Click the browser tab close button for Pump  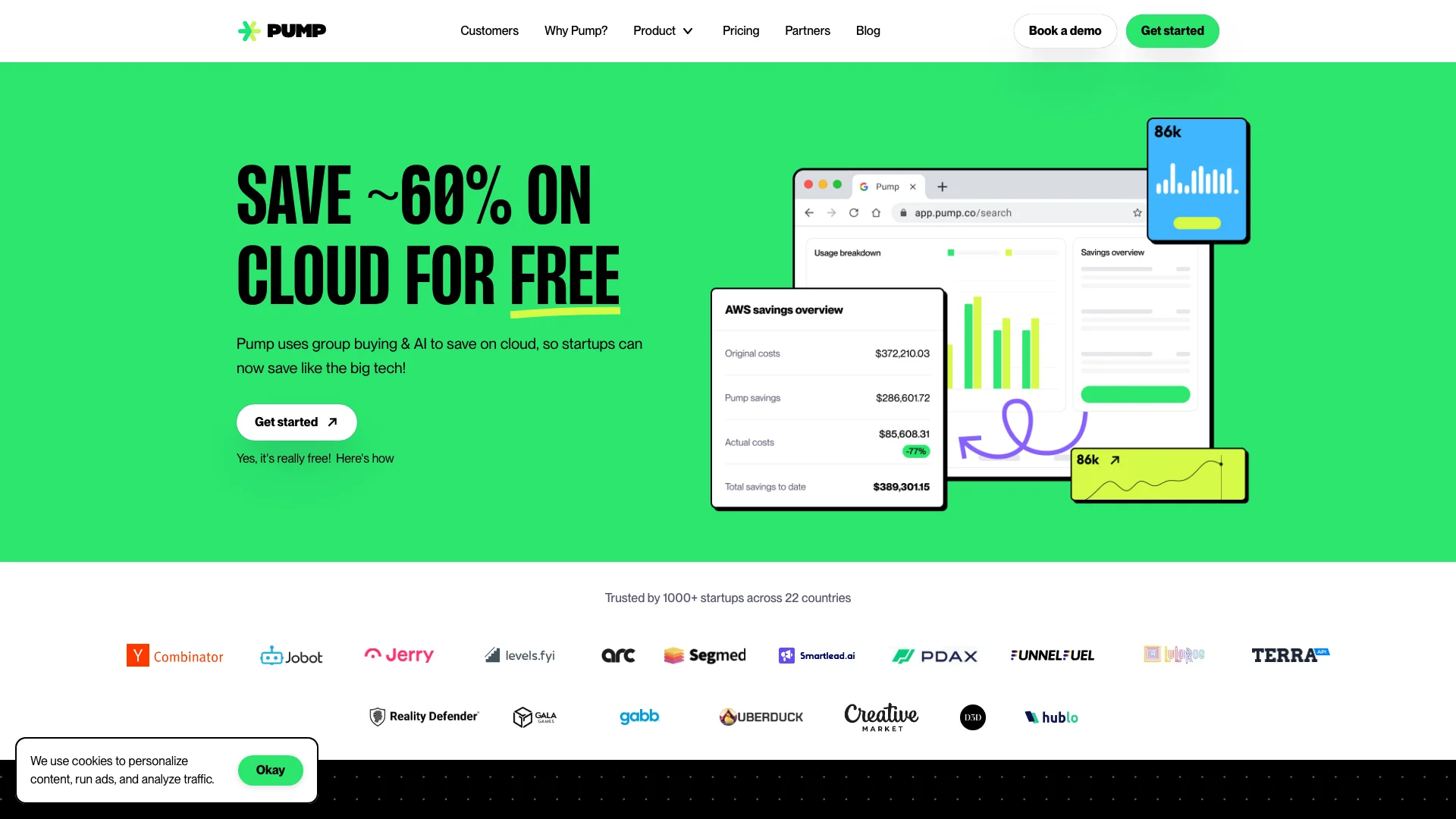click(x=913, y=186)
